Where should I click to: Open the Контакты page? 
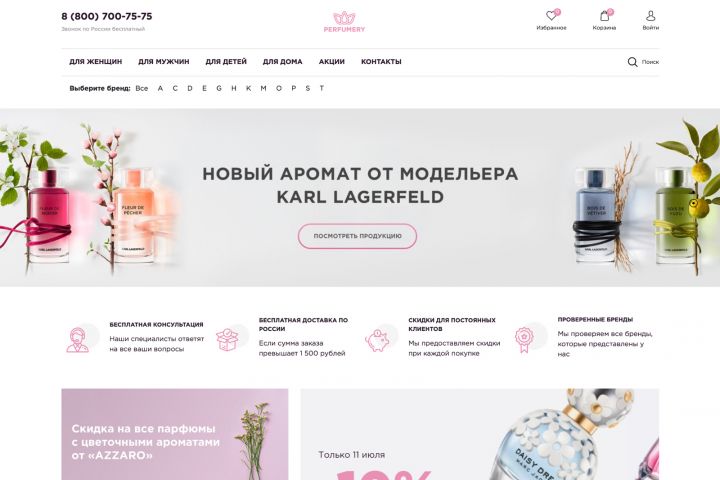(x=381, y=62)
